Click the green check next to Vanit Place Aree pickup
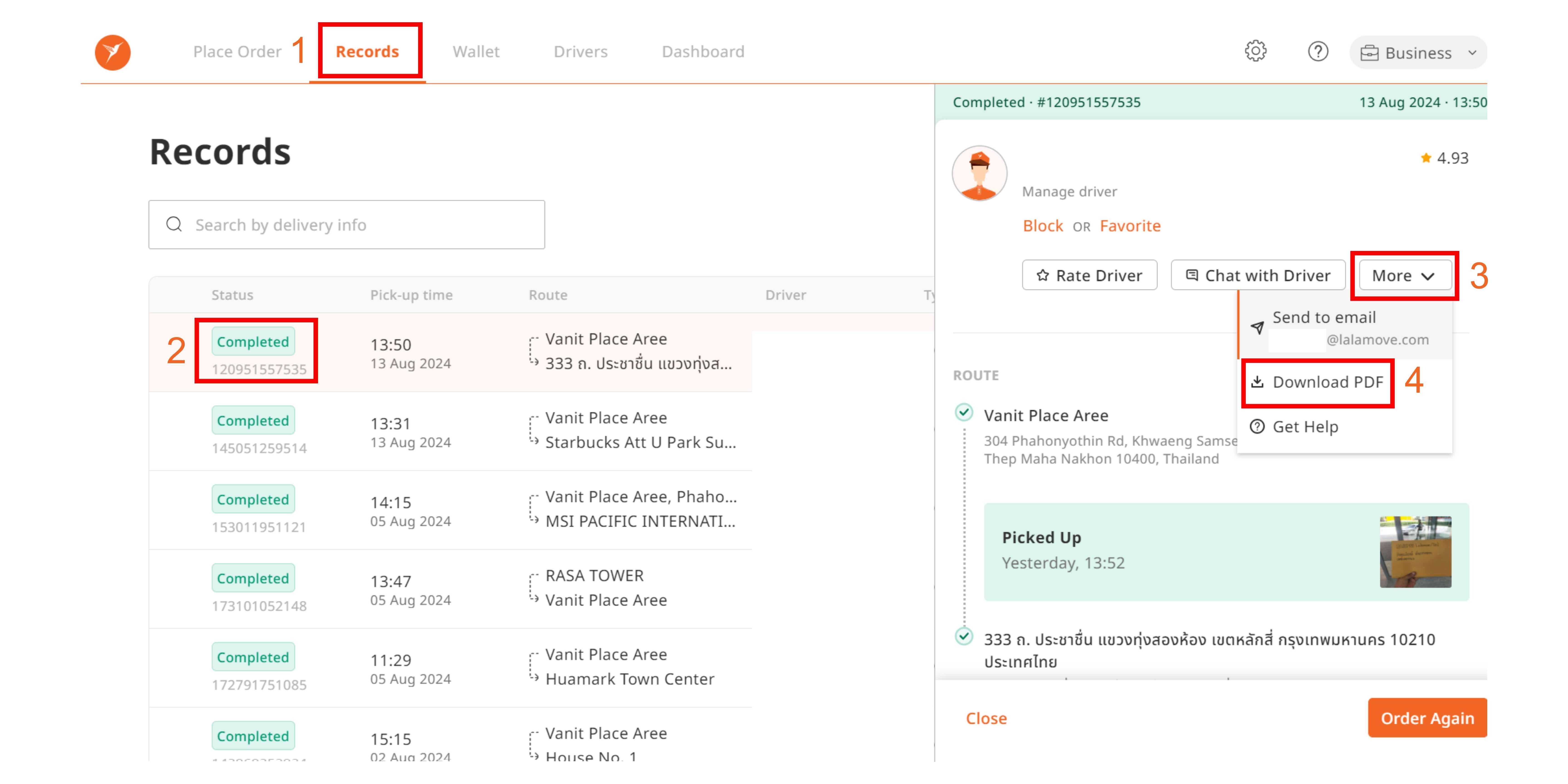This screenshot has height=784, width=1568. tap(964, 413)
